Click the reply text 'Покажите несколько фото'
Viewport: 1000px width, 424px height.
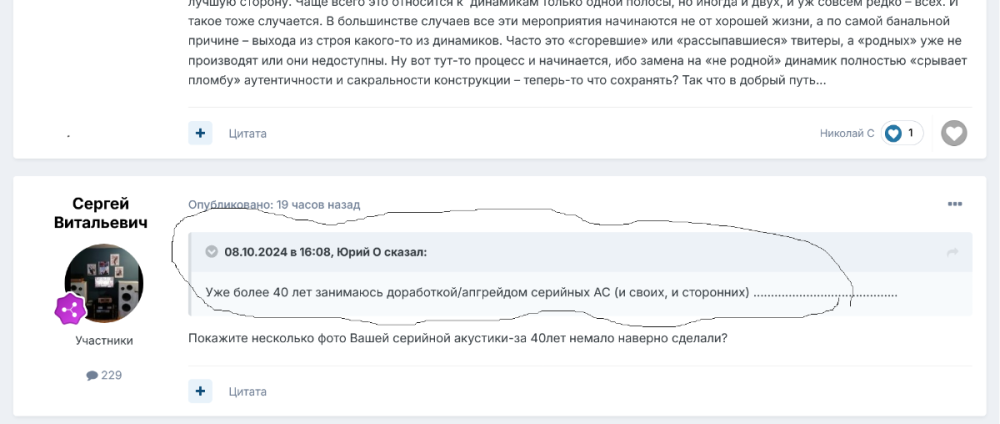pyautogui.click(x=457, y=338)
